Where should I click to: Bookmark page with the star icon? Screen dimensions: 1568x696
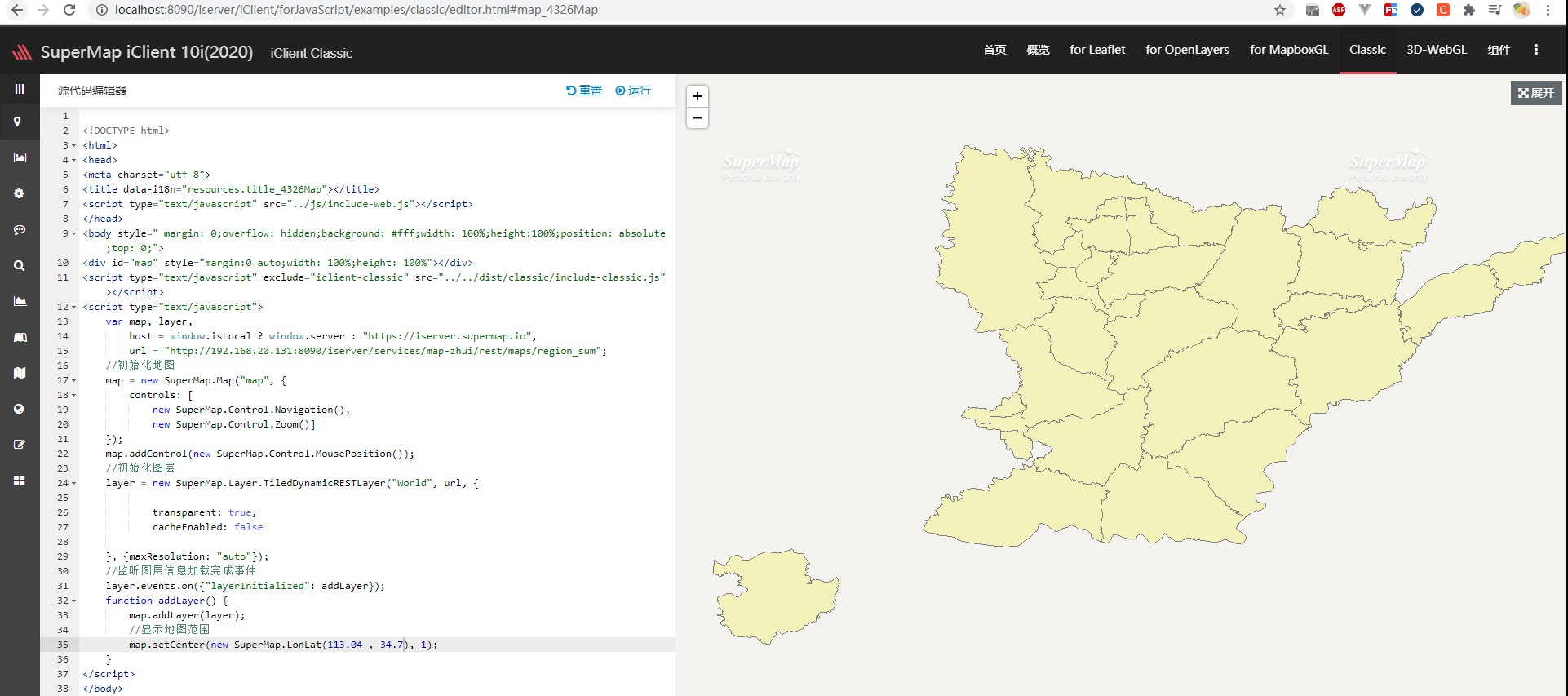[x=1280, y=10]
